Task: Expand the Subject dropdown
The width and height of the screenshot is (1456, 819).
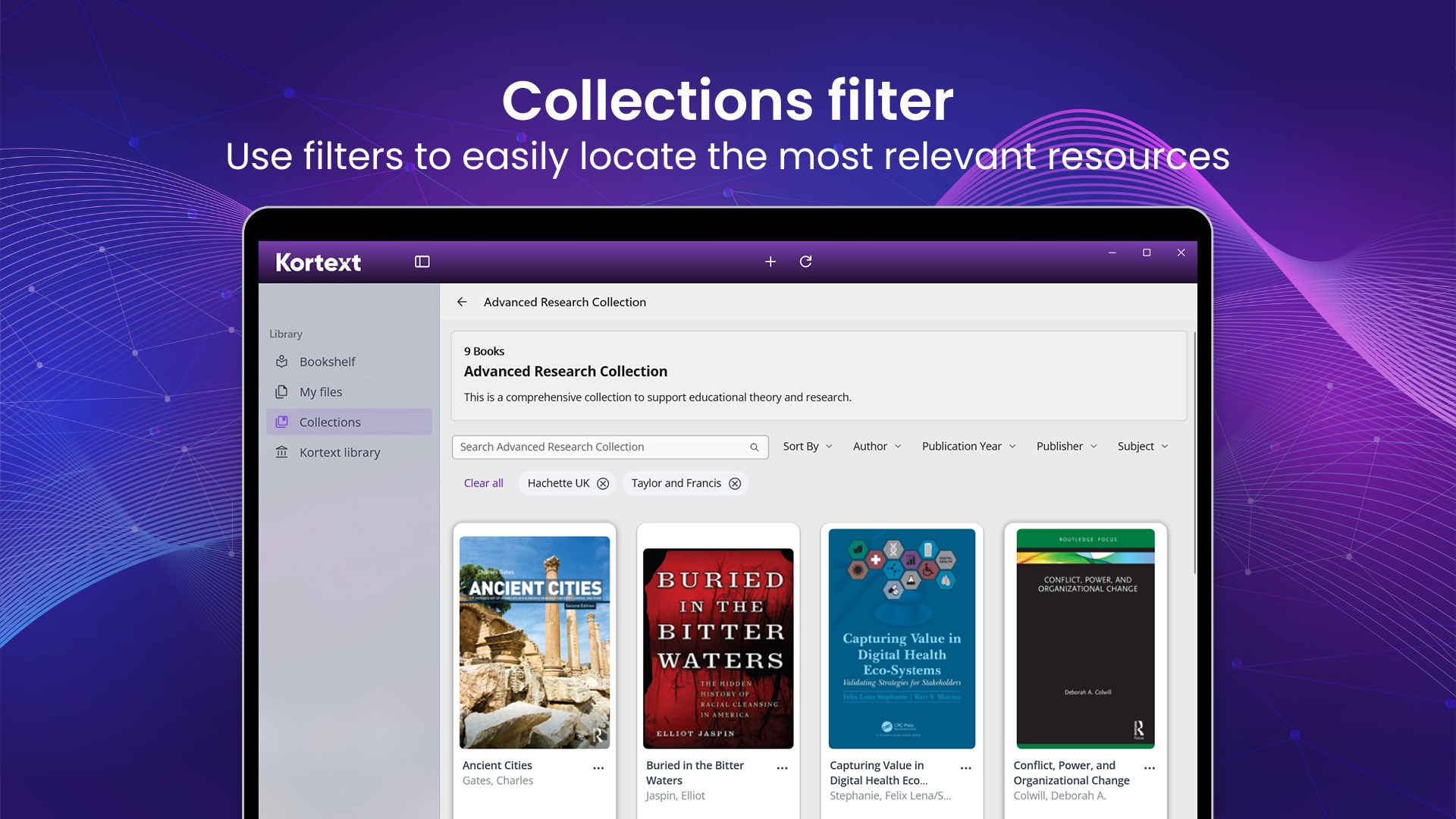Action: tap(1142, 446)
